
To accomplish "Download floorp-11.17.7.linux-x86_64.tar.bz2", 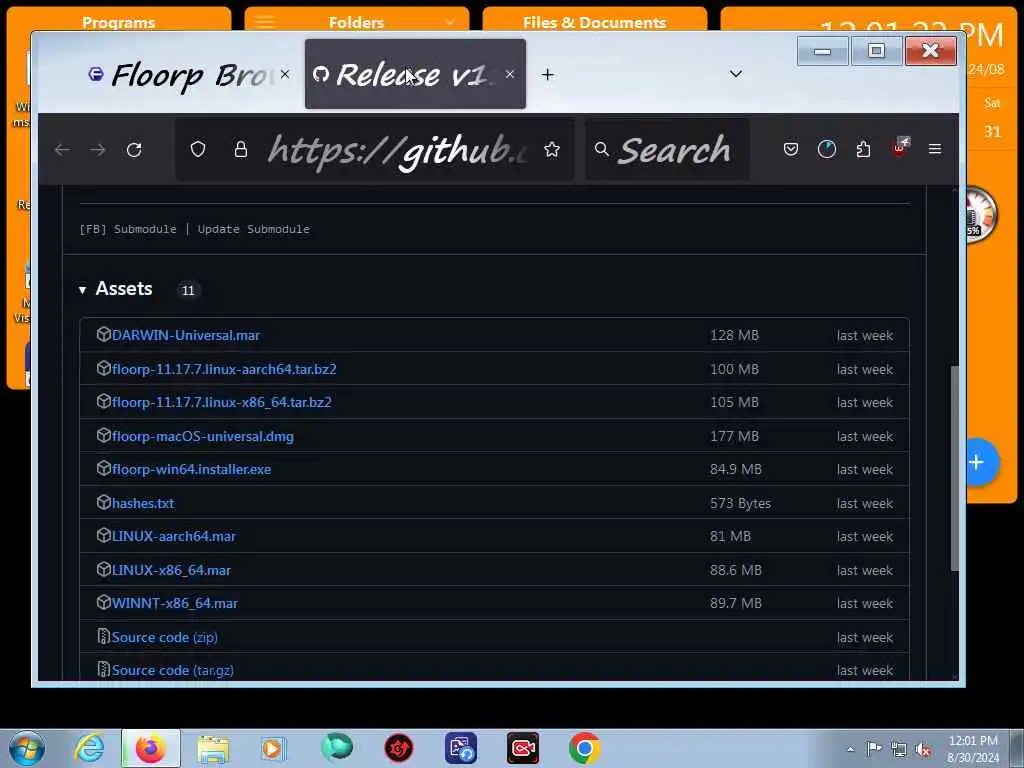I will pos(221,402).
